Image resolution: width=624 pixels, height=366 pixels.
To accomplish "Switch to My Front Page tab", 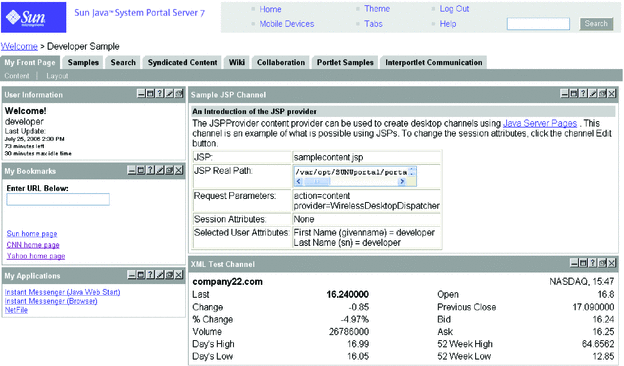I will [30, 62].
